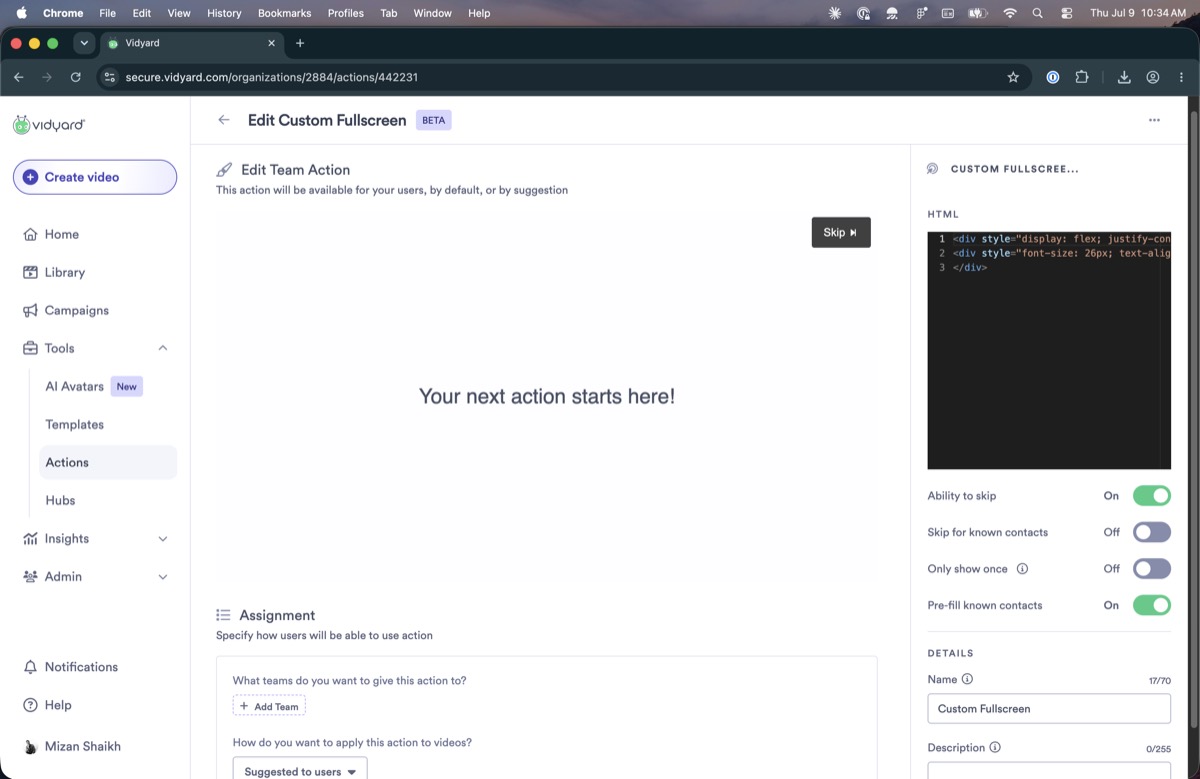Enable Only show once toggle
1200x779 pixels.
1151,569
